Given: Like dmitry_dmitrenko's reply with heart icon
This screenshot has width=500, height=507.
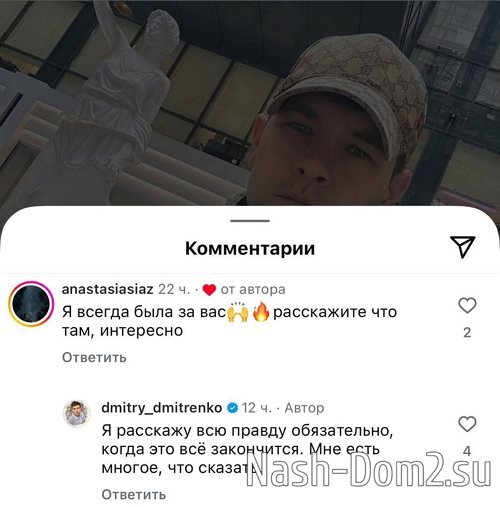Looking at the screenshot, I should click(467, 424).
